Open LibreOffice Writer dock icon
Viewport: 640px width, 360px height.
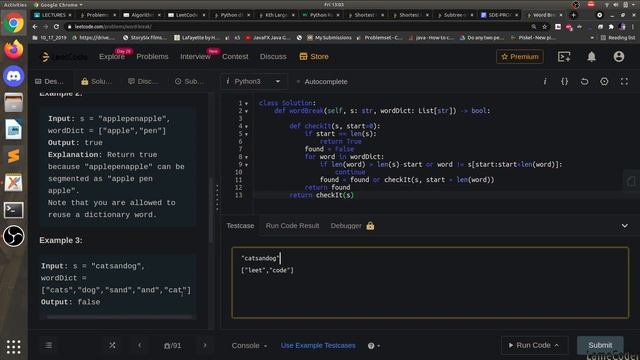[13, 129]
